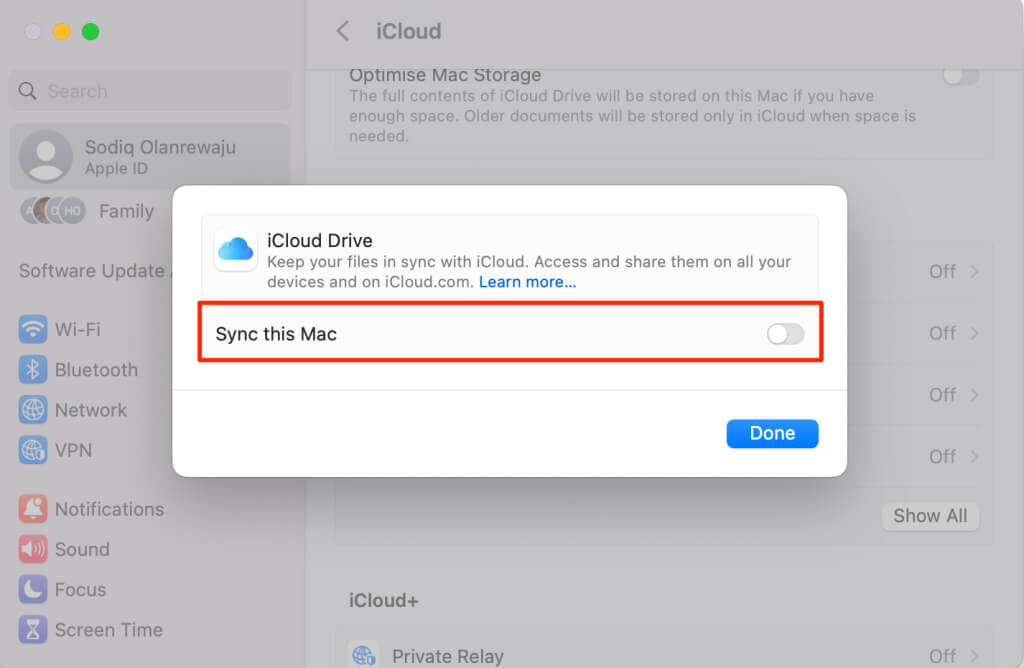Viewport: 1024px width, 668px height.
Task: Click the Apple ID profile avatar
Action: tap(46, 157)
